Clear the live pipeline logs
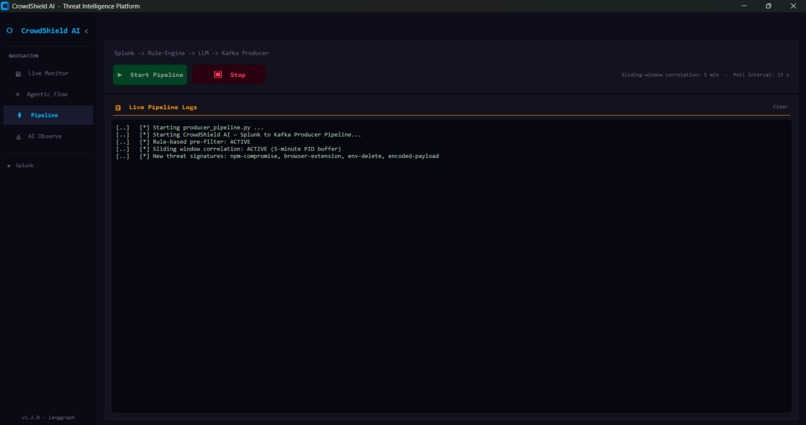806x425 pixels. click(x=780, y=107)
